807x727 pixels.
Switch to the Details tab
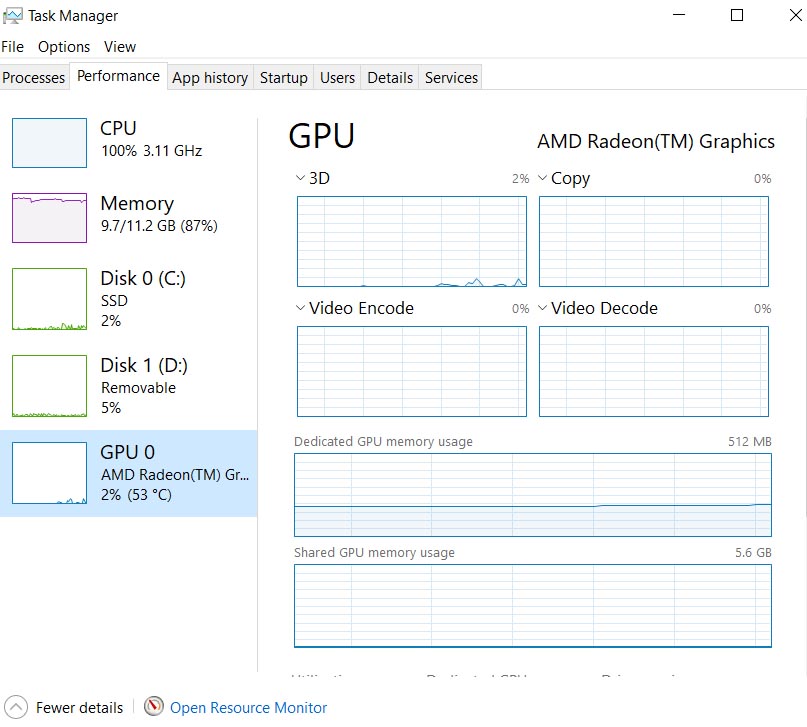(390, 77)
